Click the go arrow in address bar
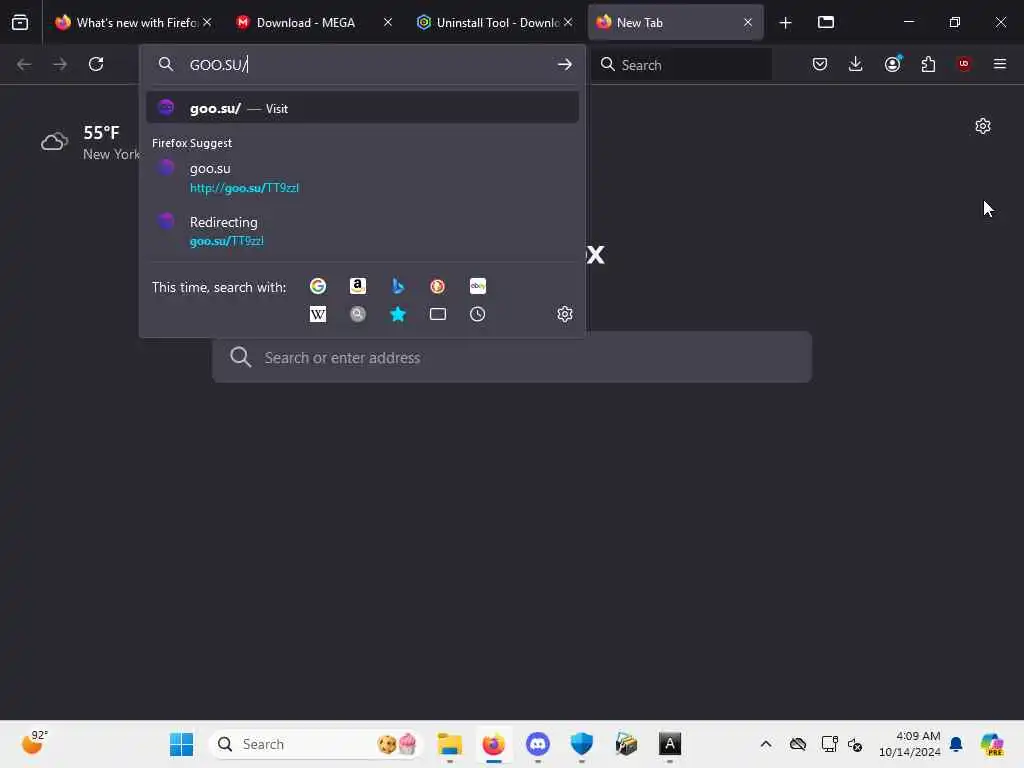This screenshot has width=1024, height=768. tap(564, 64)
